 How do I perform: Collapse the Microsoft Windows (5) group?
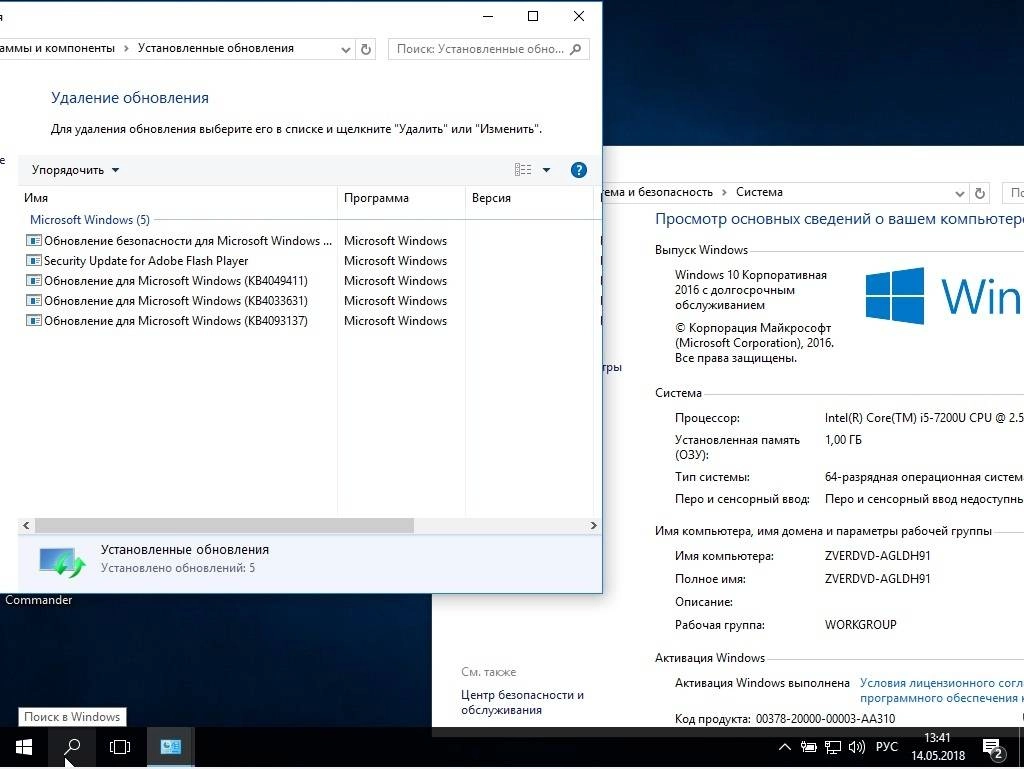click(x=89, y=220)
